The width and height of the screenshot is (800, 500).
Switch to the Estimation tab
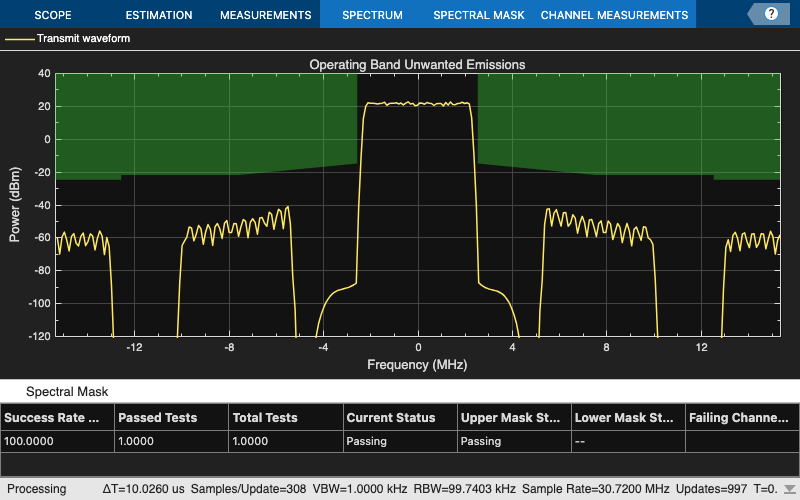(x=159, y=15)
